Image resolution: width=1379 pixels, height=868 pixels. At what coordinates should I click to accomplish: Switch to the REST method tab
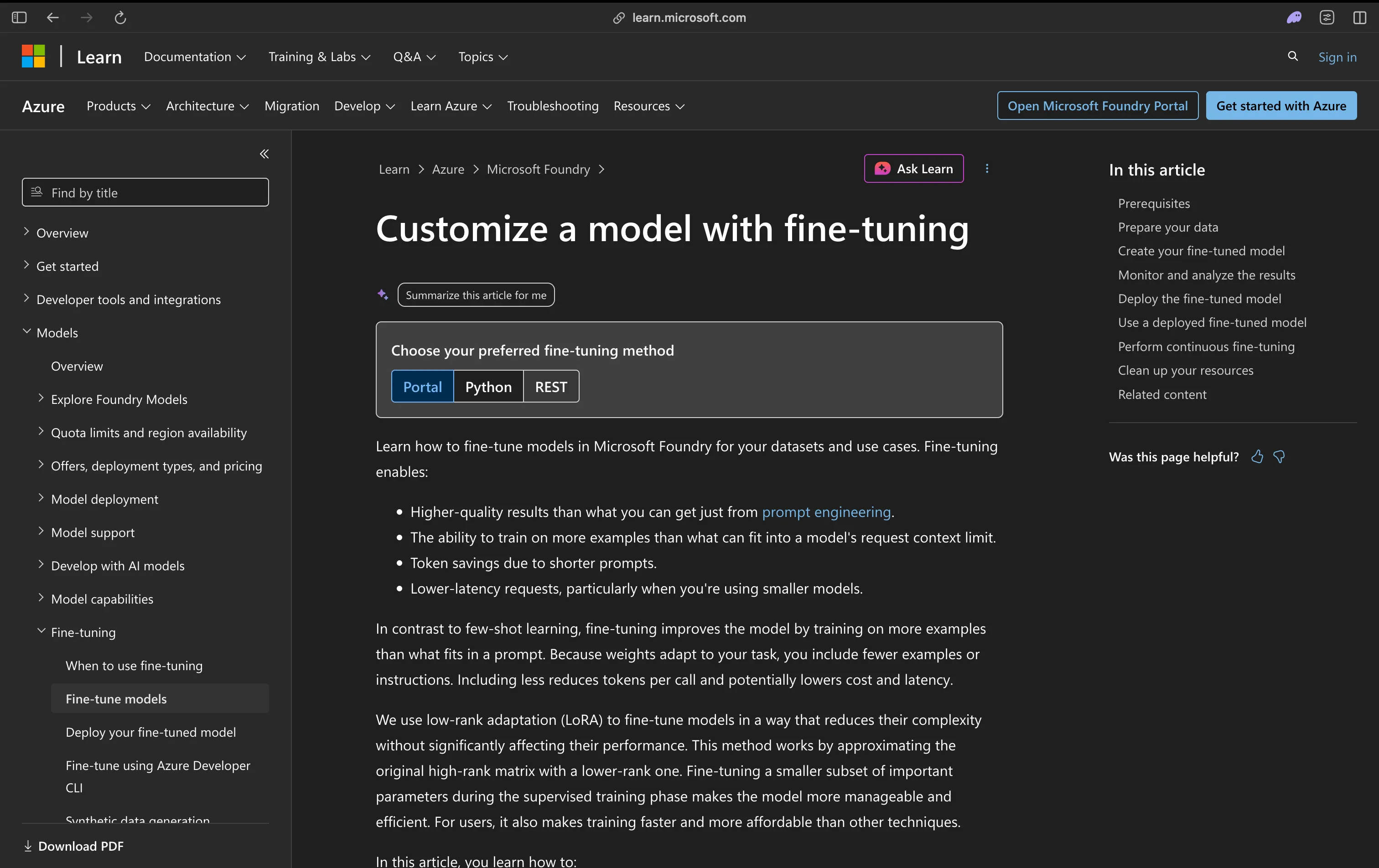(551, 387)
